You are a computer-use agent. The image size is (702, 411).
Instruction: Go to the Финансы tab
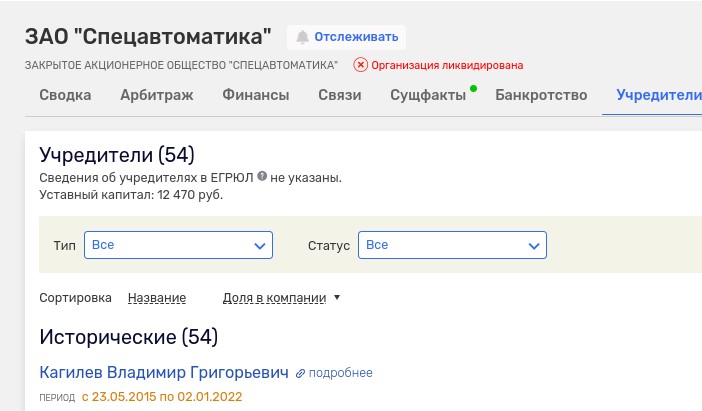click(x=255, y=96)
